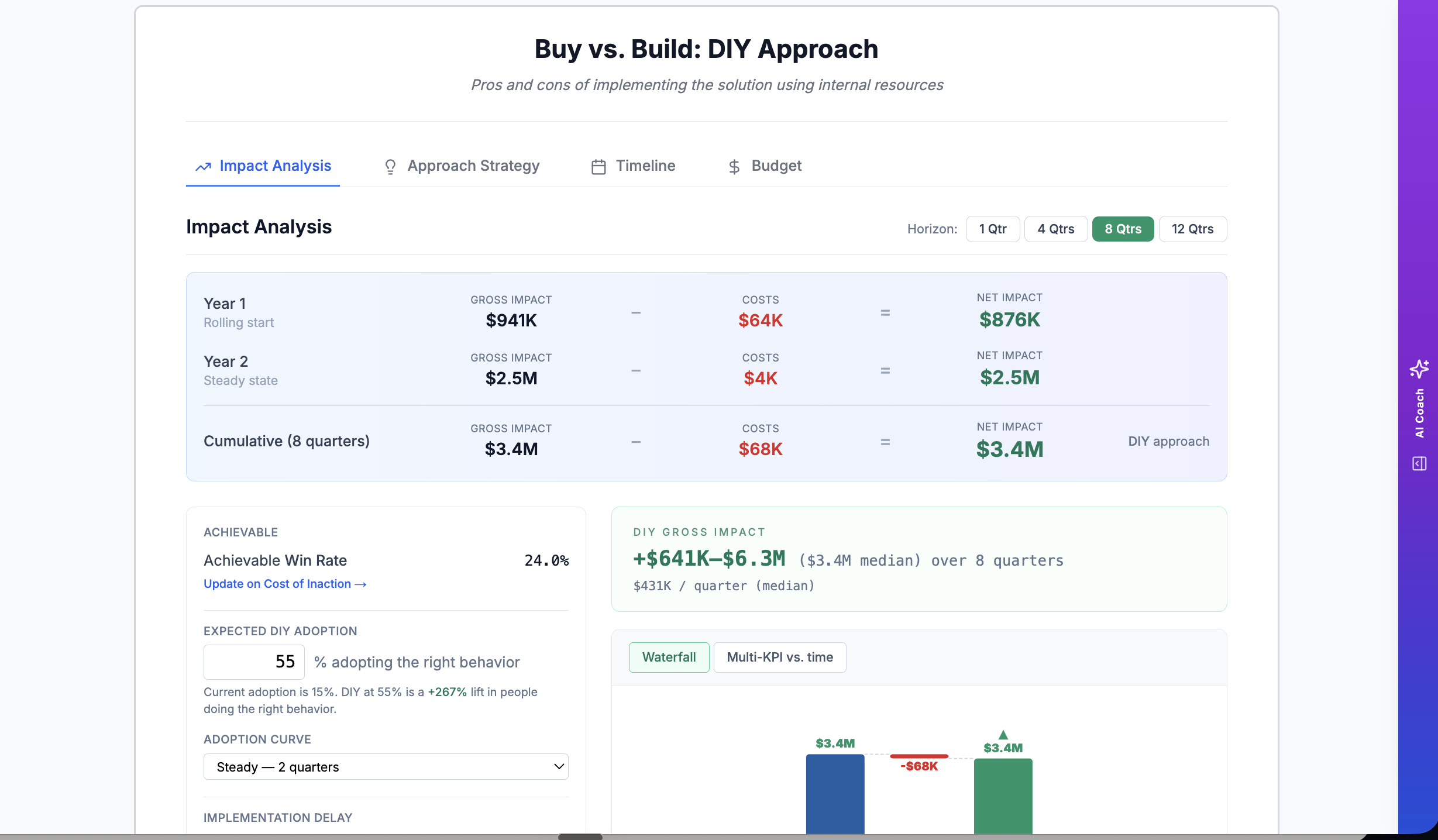Click the horizontal scrollbar thumb at bottom
The height and width of the screenshot is (840, 1438).
point(580,836)
